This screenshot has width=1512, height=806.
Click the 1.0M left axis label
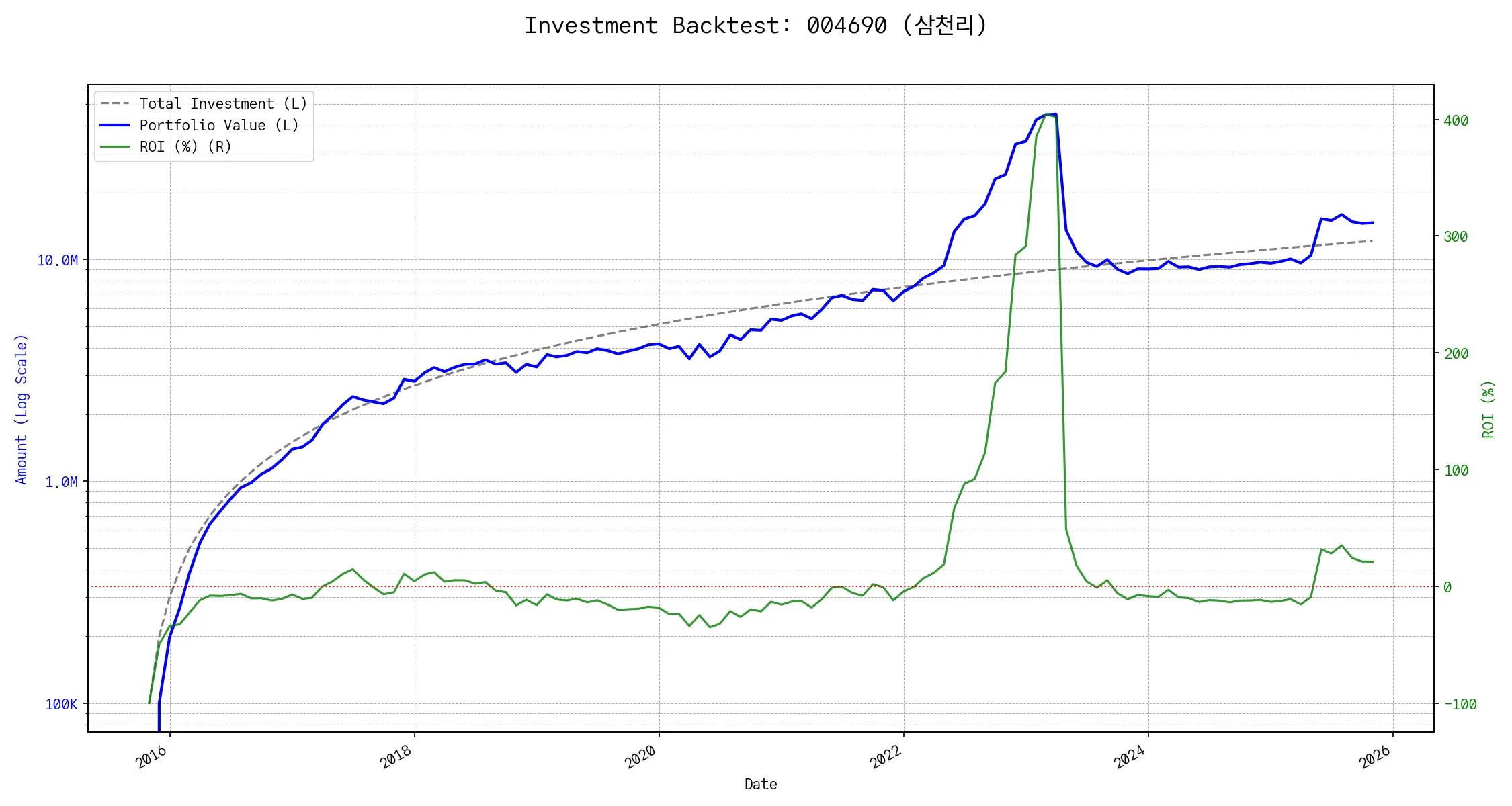[x=61, y=482]
